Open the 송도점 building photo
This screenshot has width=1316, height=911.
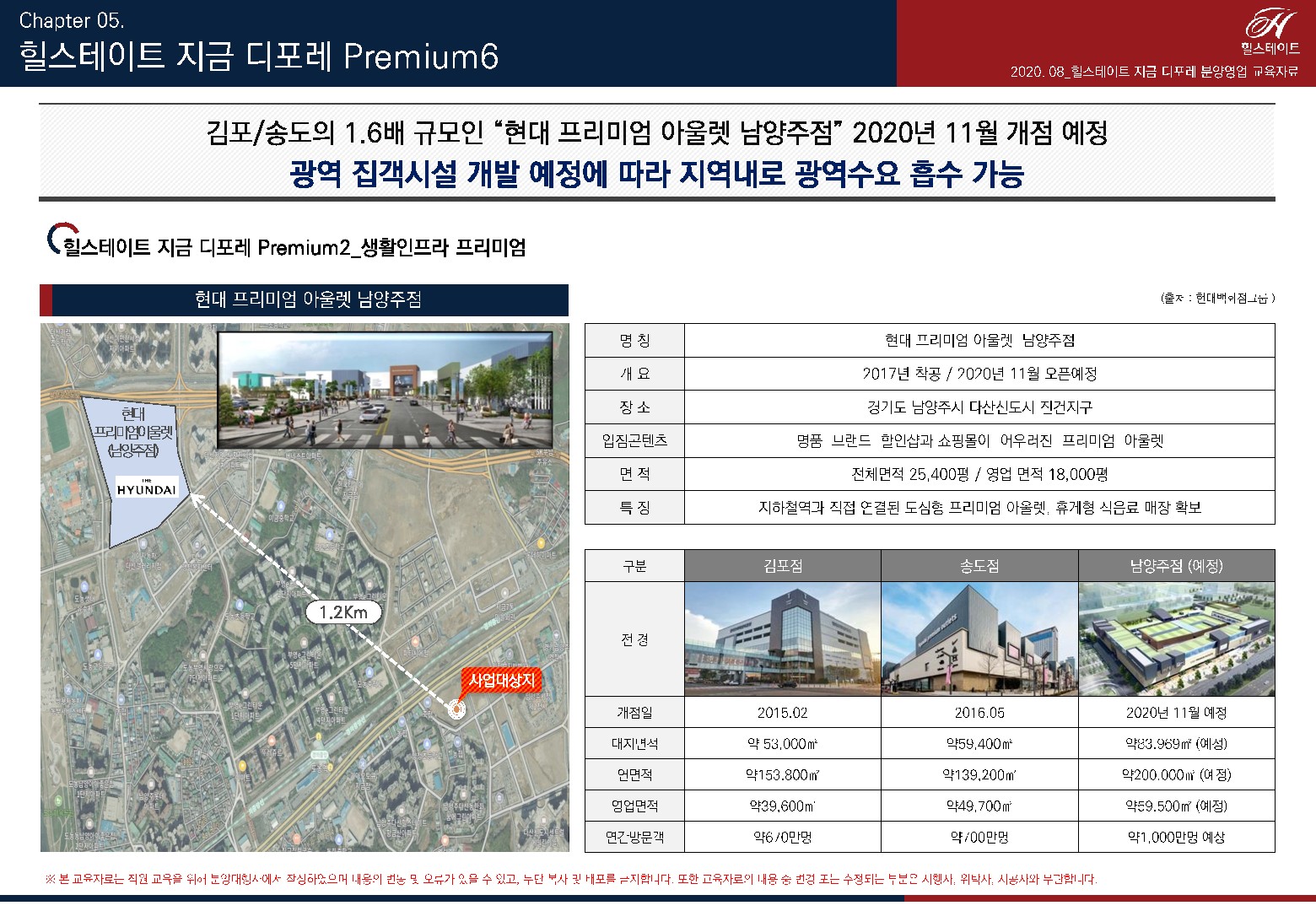(x=979, y=639)
